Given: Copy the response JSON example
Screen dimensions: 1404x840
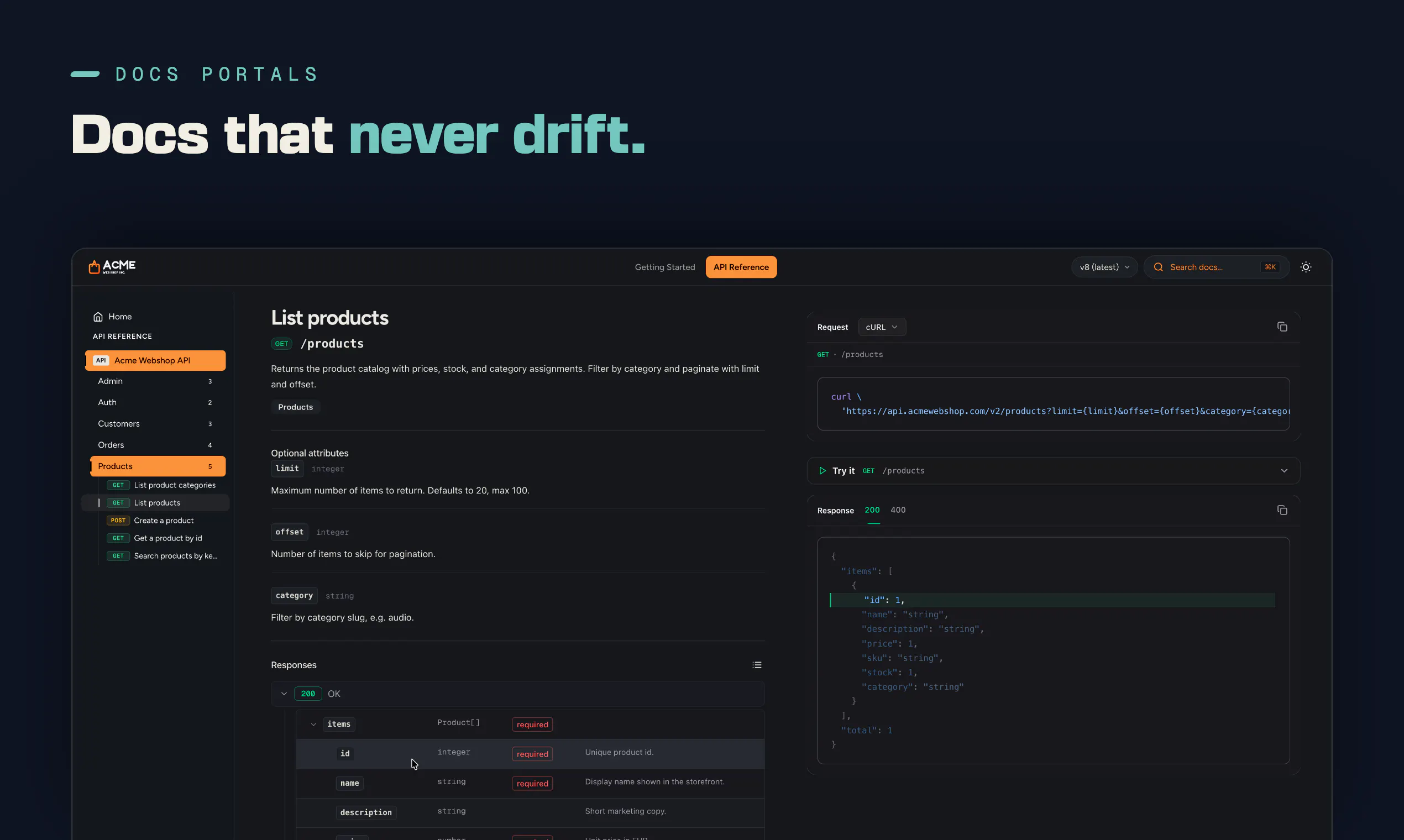Looking at the screenshot, I should (x=1282, y=510).
